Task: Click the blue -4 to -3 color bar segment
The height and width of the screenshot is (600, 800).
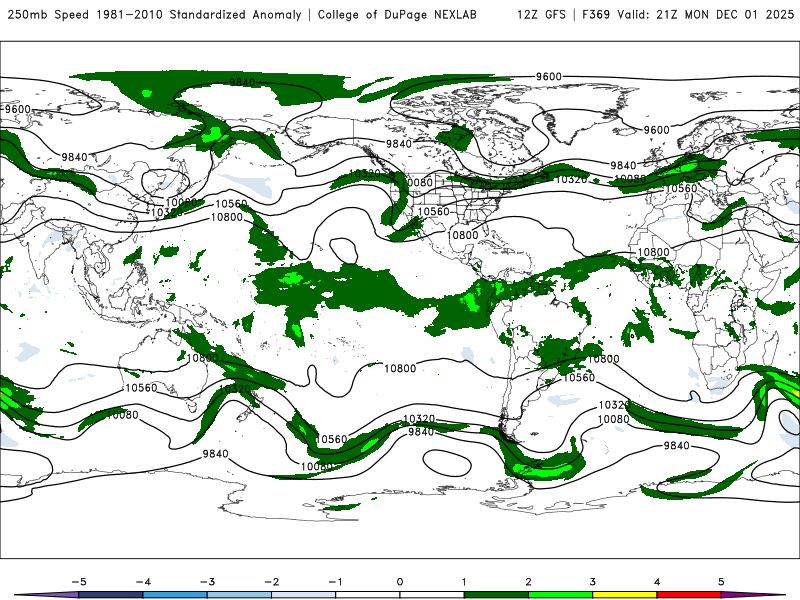Action: [x=175, y=595]
